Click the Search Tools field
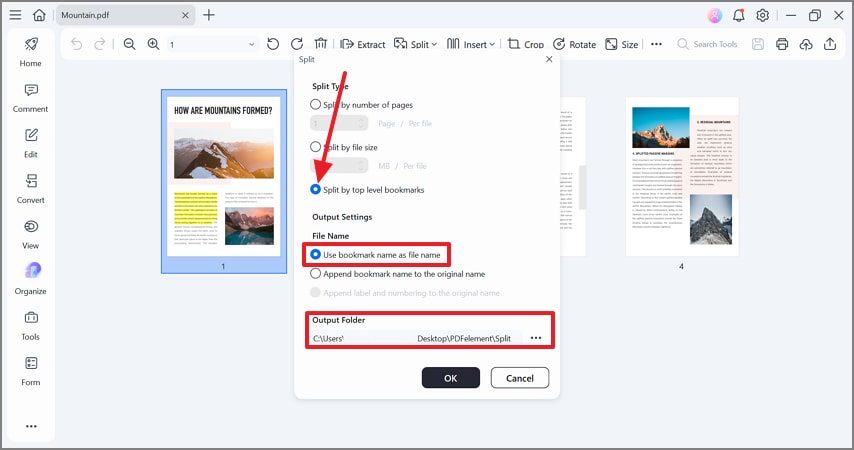The width and height of the screenshot is (854, 450). pos(707,44)
